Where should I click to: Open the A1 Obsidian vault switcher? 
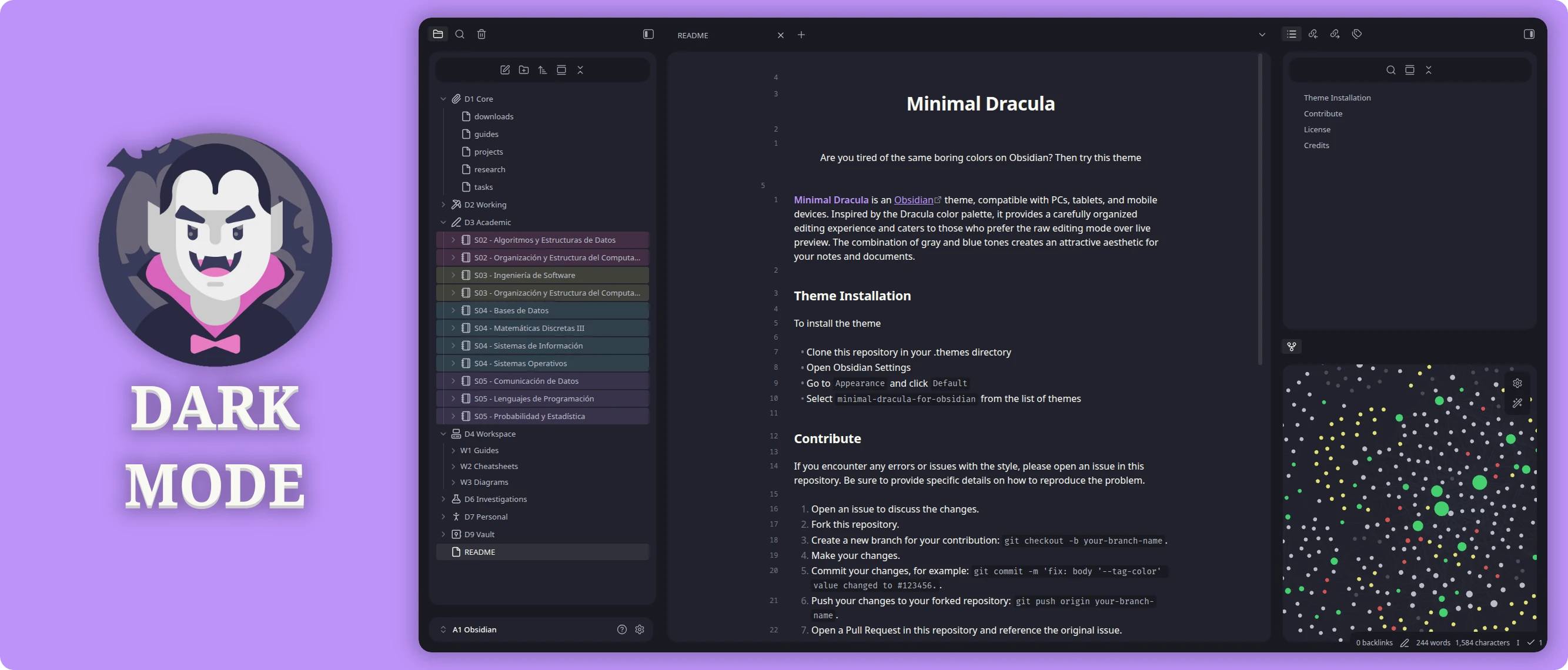(x=469, y=629)
